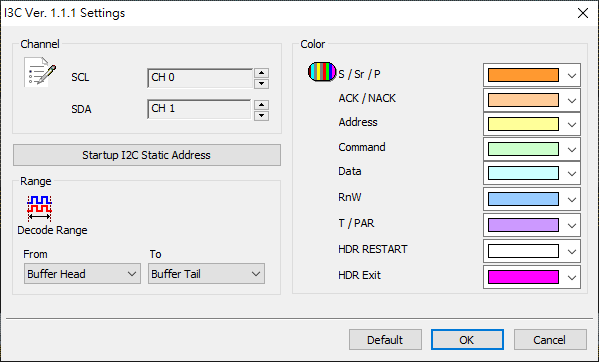The width and height of the screenshot is (599, 362).
Task: Open the Data color dropdown arrow
Action: click(x=571, y=173)
